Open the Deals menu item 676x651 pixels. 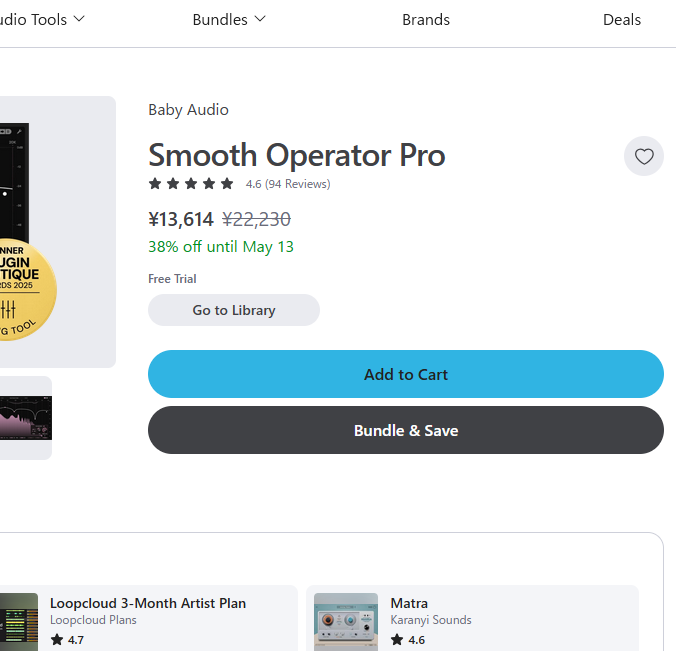(x=622, y=20)
